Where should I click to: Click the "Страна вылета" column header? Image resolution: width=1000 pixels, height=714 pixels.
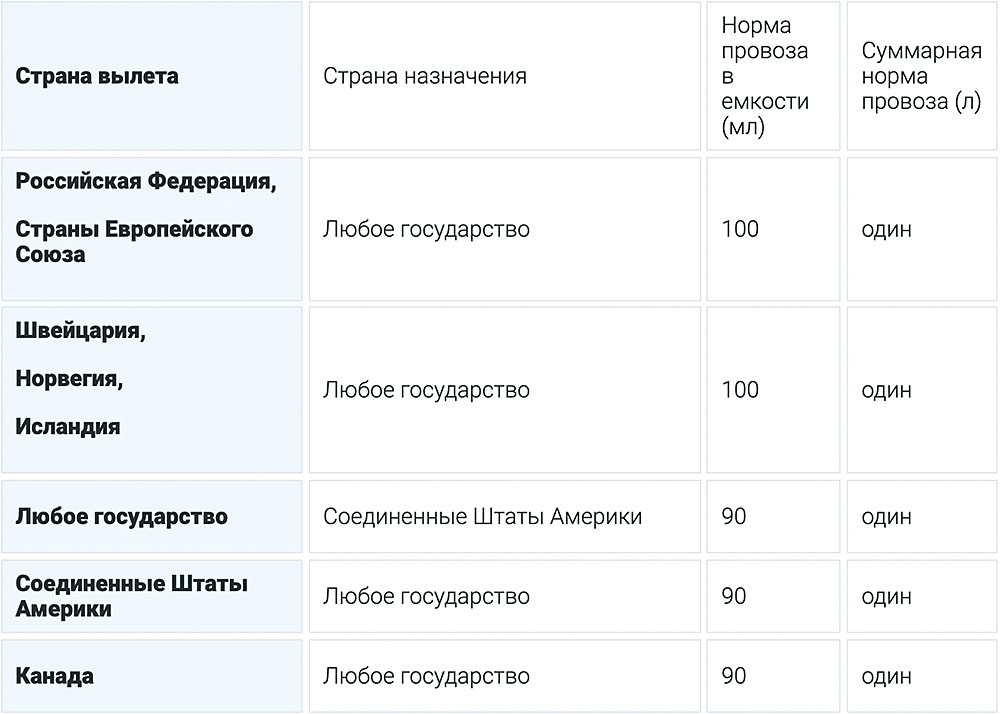(x=97, y=76)
